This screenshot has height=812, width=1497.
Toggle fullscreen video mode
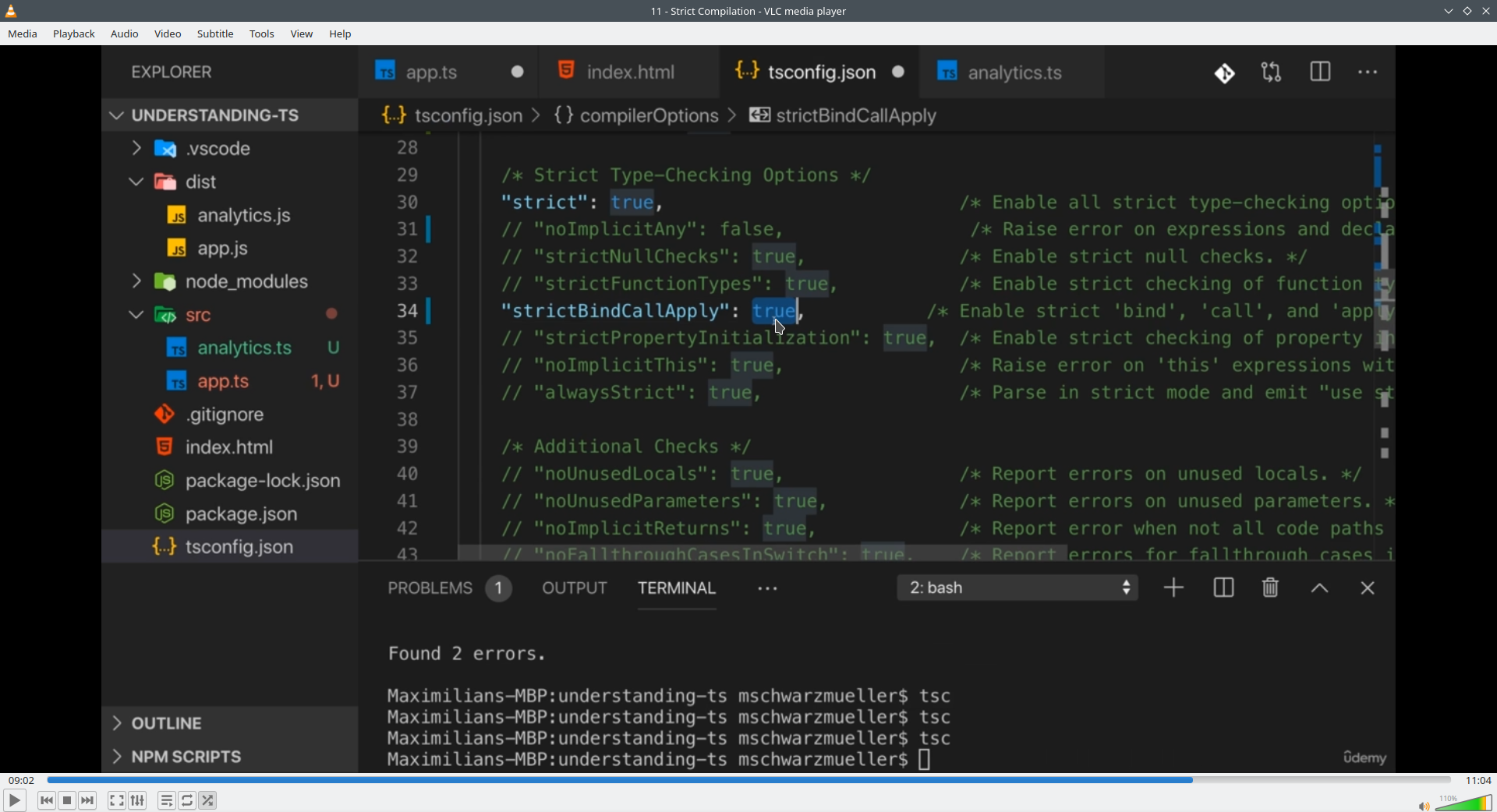pos(117,800)
